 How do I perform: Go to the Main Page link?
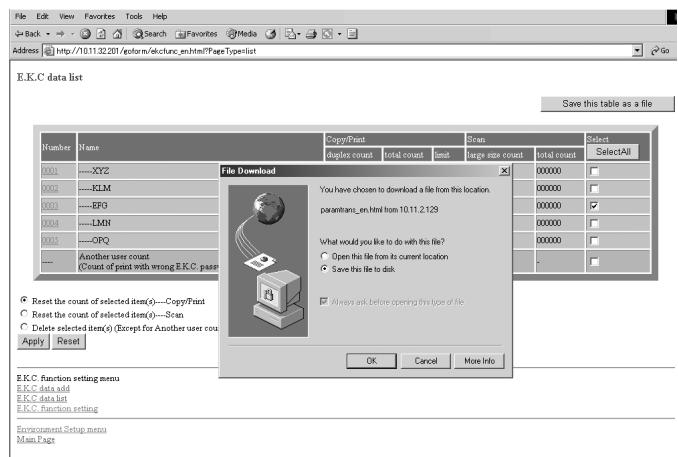(36, 439)
